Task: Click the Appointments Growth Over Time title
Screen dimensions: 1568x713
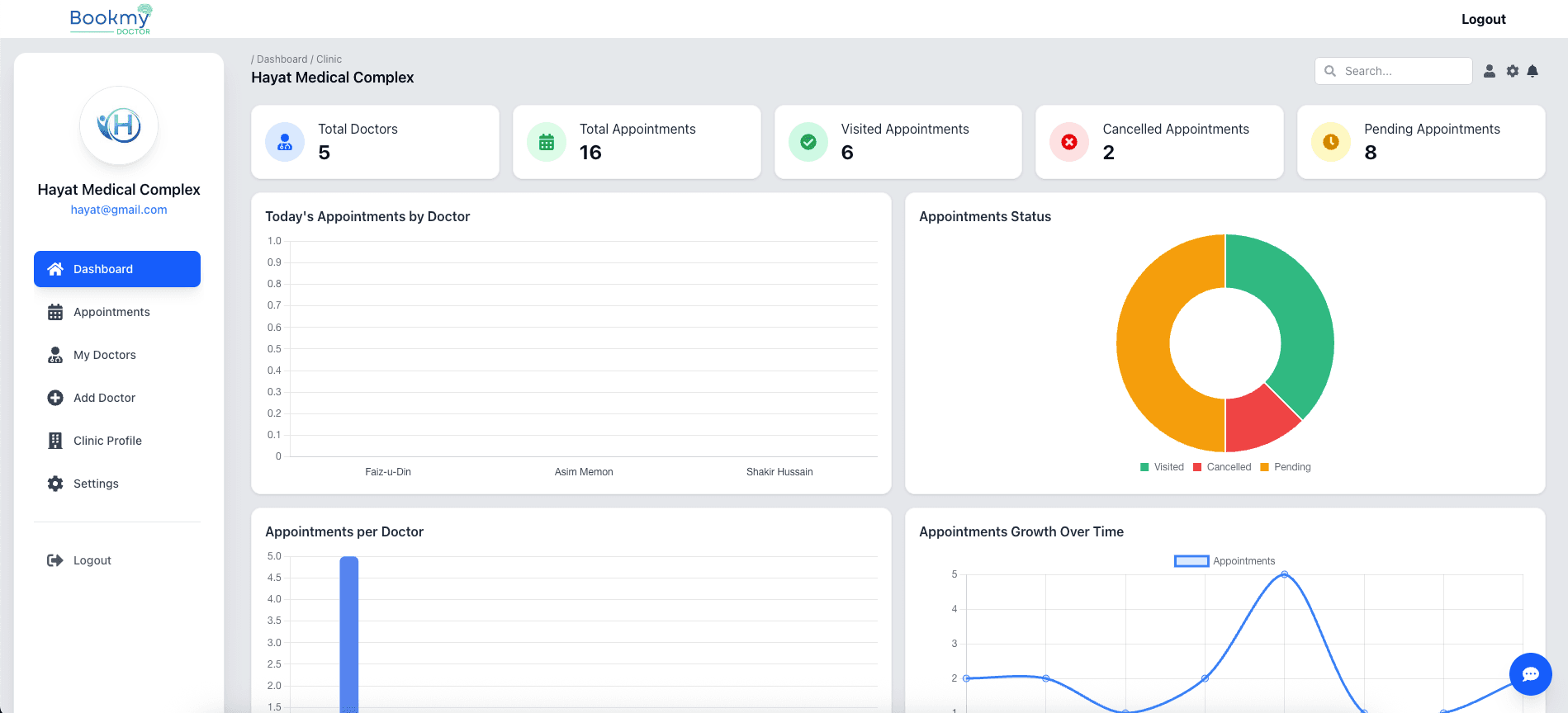Action: click(x=1021, y=531)
